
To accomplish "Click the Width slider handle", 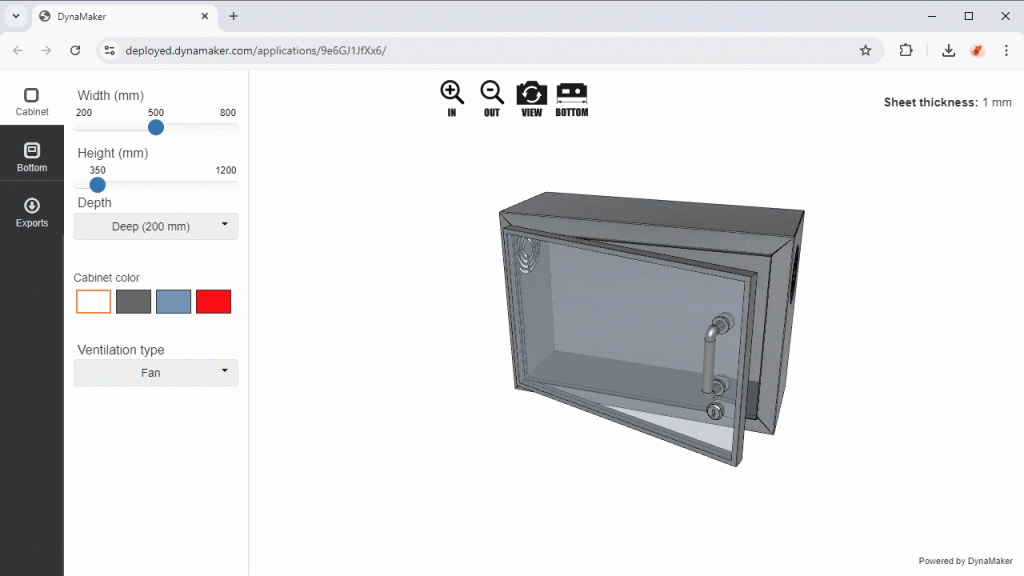I will coord(155,127).
